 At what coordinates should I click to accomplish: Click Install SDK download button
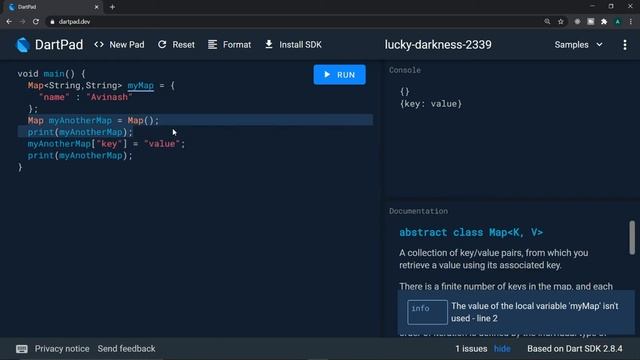[293, 45]
